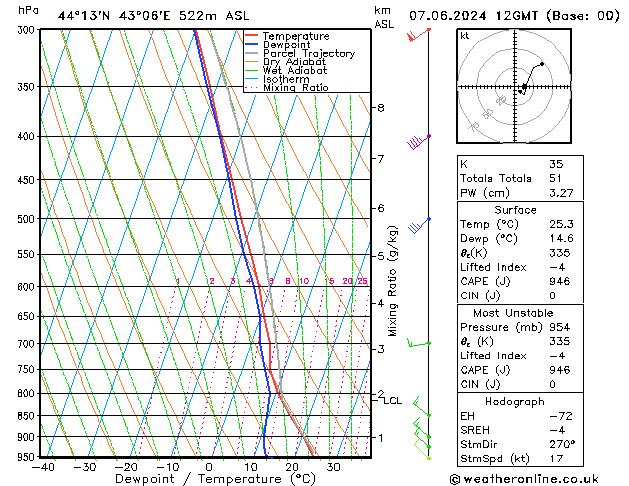Screen dimensions: 629x486
Task: Click the 500 hPa pressure axis label
Action: pyautogui.click(x=27, y=219)
